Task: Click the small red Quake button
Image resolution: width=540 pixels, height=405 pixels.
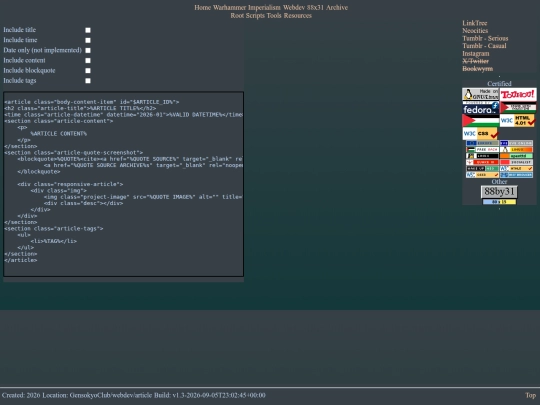Action: pos(482,162)
